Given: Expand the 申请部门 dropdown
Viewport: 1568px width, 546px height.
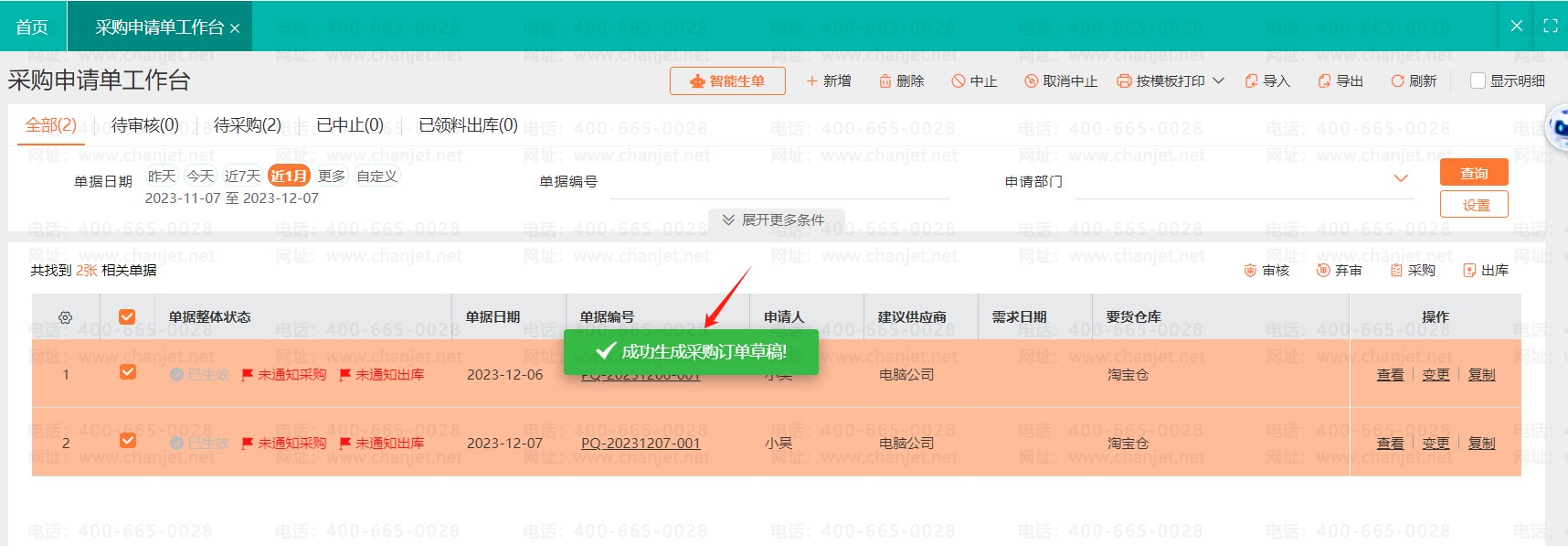Looking at the screenshot, I should pos(1400,178).
